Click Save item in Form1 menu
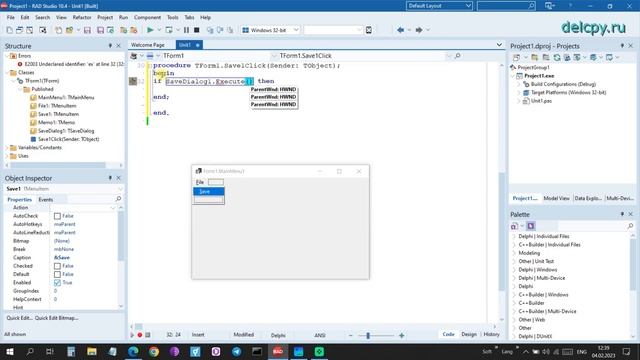The height and width of the screenshot is (360, 640). point(209,191)
